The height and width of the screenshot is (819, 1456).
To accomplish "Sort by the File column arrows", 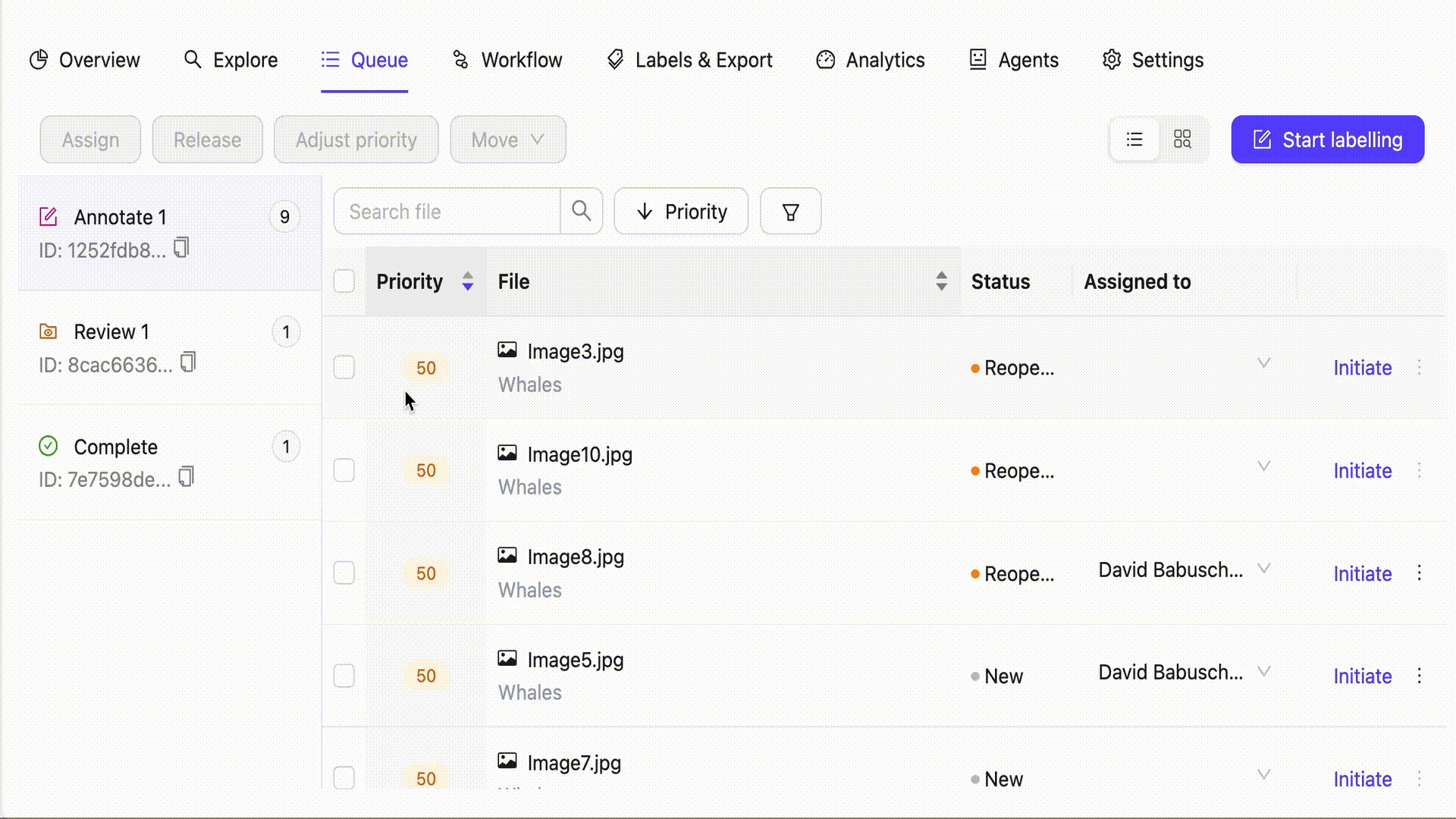I will (941, 281).
